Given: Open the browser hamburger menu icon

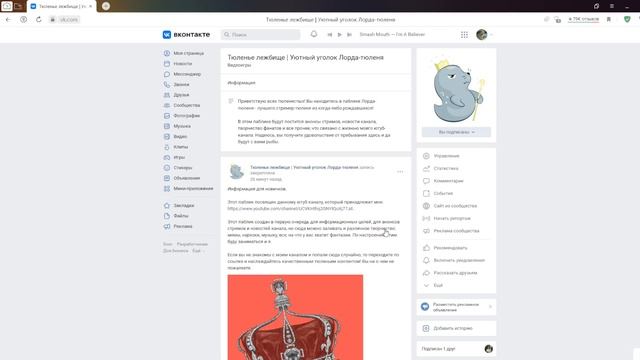Looking at the screenshot, I should [611, 6].
